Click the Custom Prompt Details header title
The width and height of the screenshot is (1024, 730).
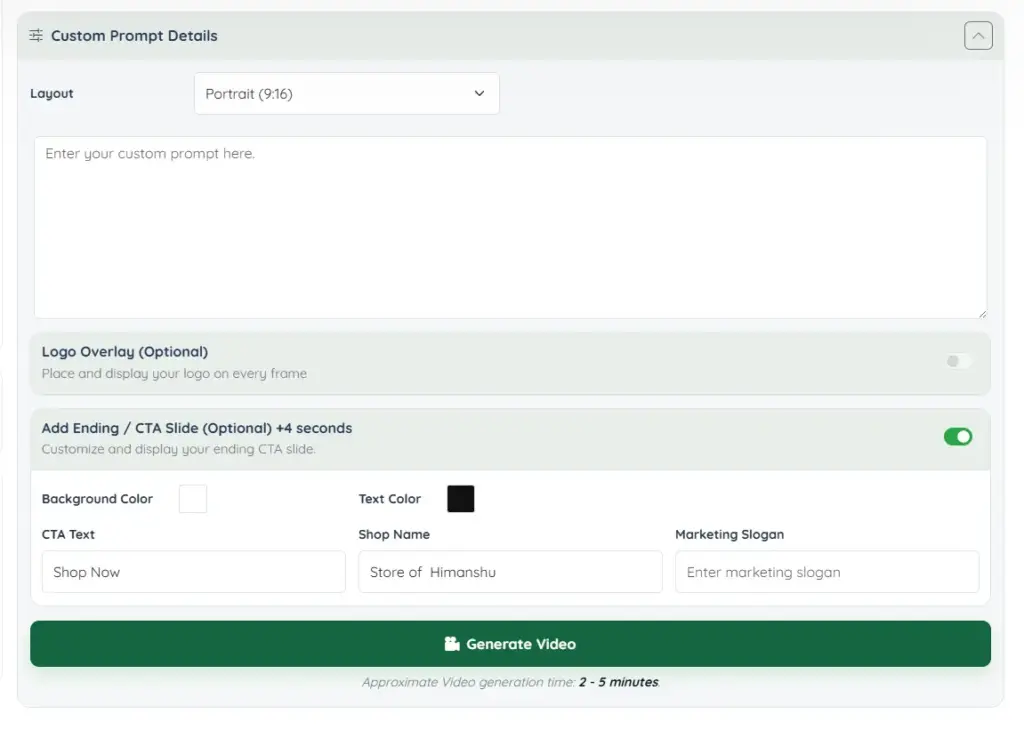[134, 36]
